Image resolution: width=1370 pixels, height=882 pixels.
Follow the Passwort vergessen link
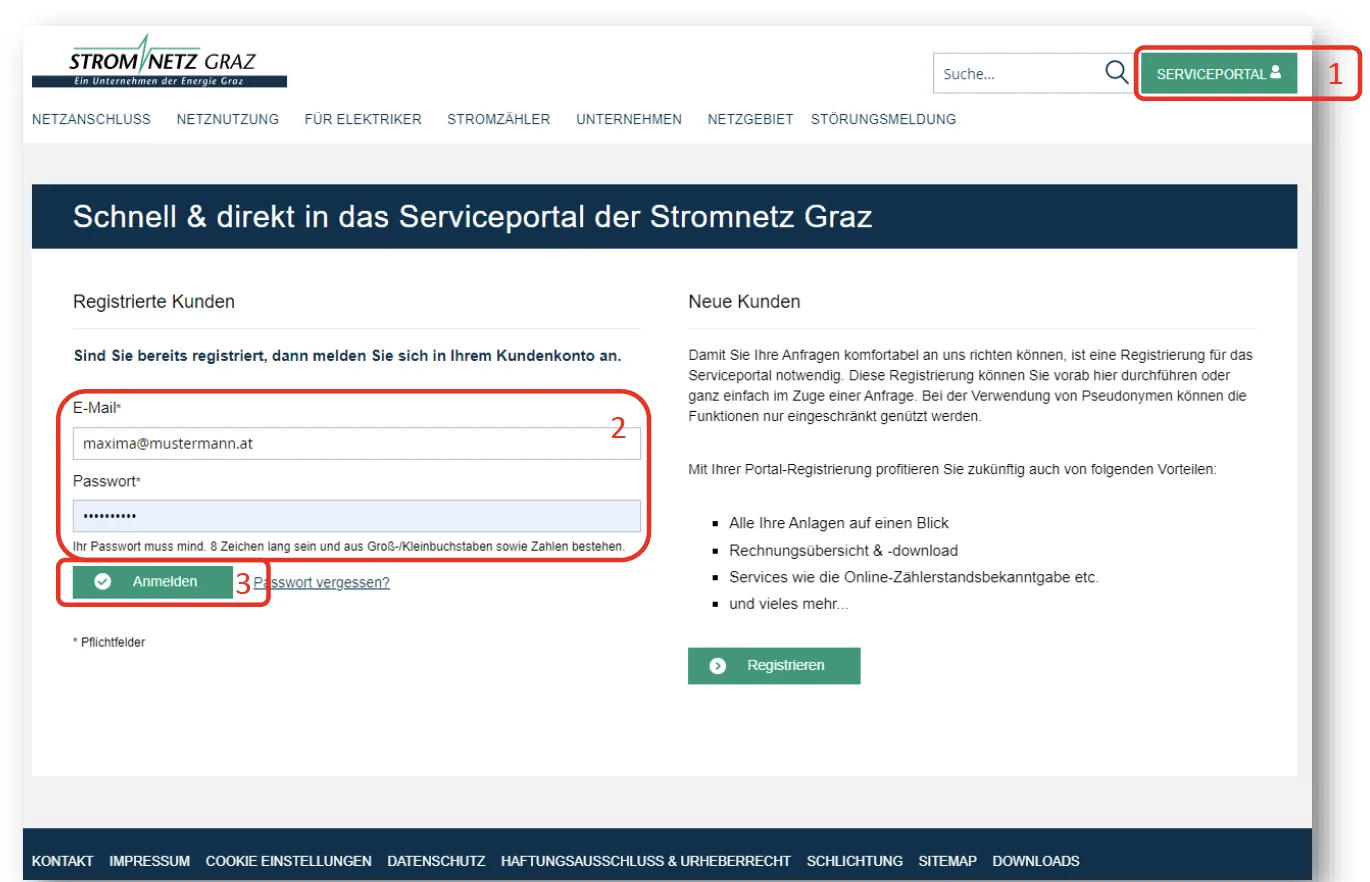321,582
